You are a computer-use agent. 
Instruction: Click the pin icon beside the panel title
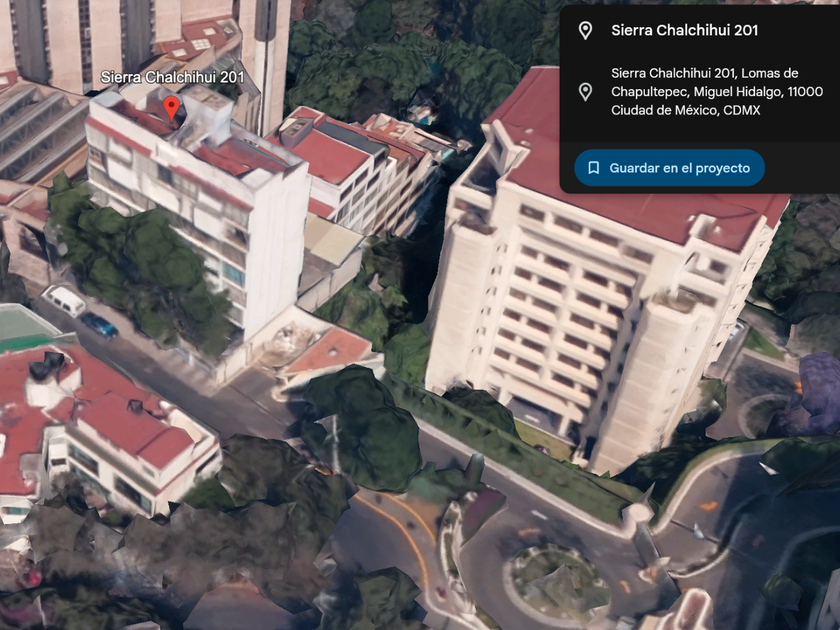coord(586,31)
